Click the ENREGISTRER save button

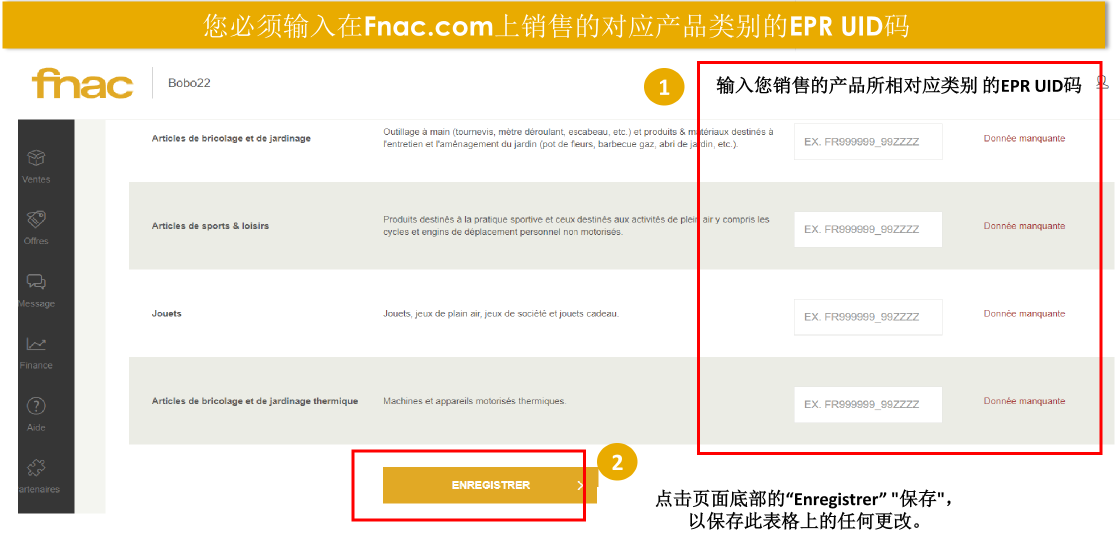tap(490, 485)
